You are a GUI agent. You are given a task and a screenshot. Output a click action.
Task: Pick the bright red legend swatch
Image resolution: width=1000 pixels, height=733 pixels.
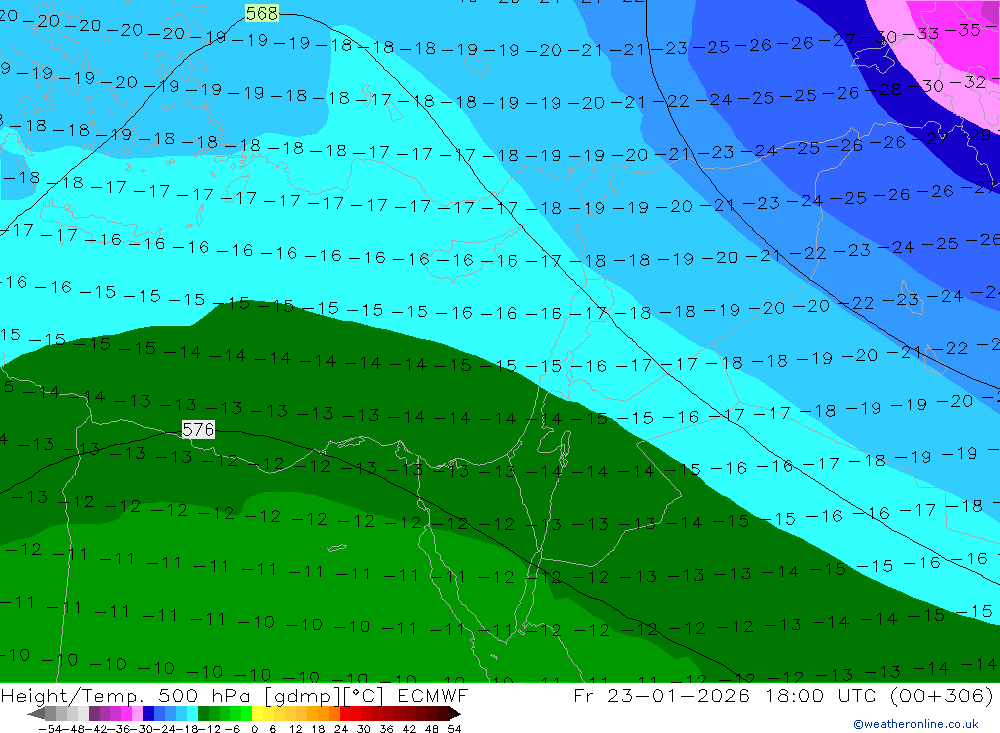[x=345, y=713]
